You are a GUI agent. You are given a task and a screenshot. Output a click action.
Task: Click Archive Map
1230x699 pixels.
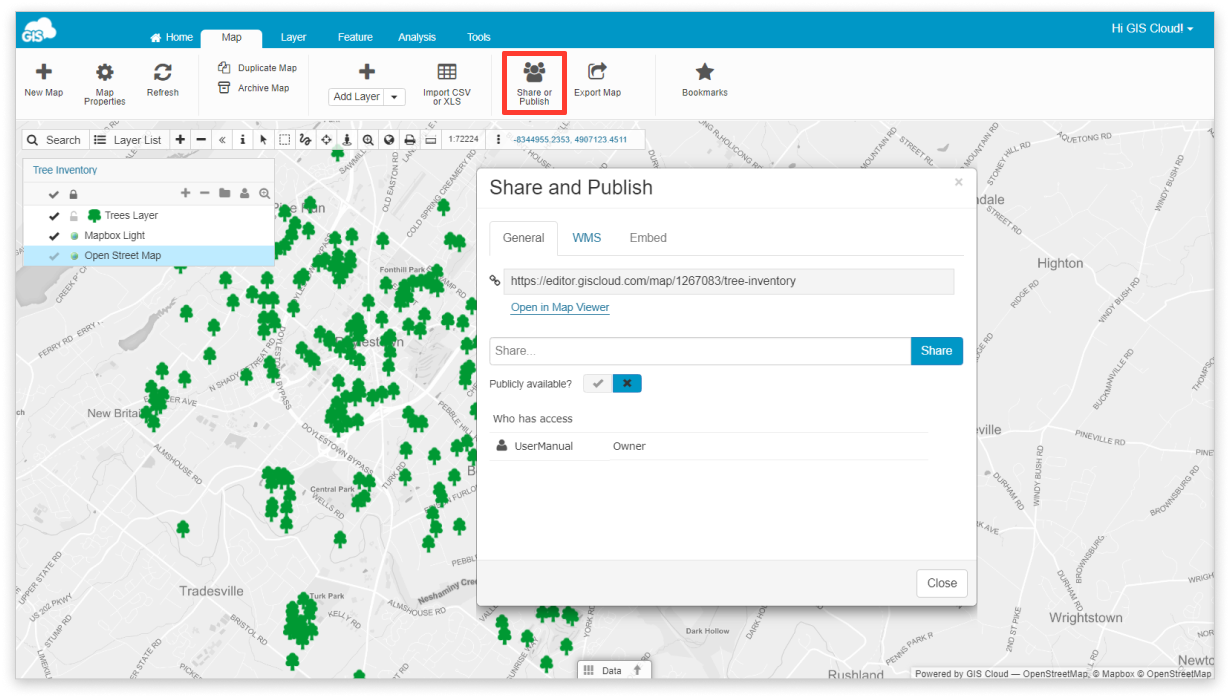tap(254, 88)
